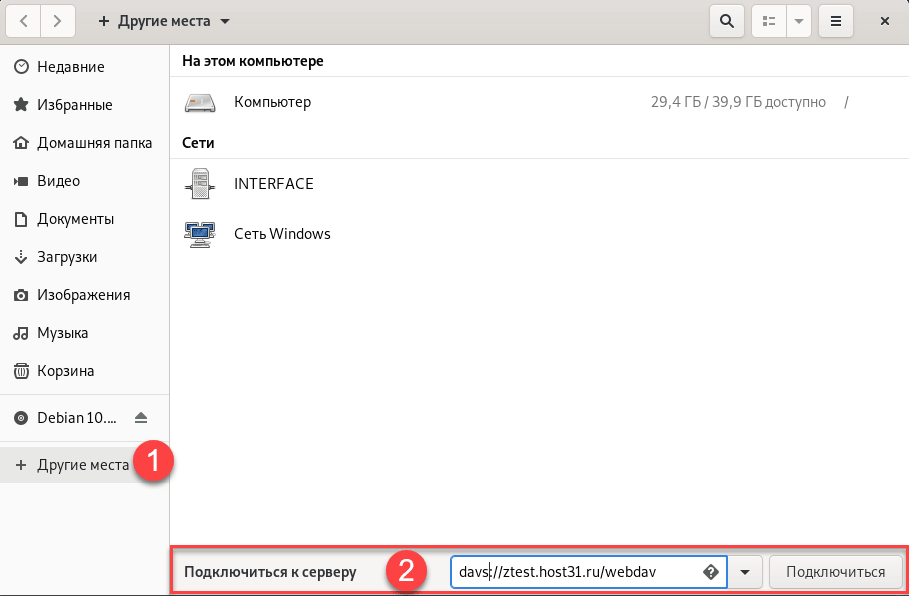Click the Сети section heading
This screenshot has width=909, height=596.
point(198,143)
